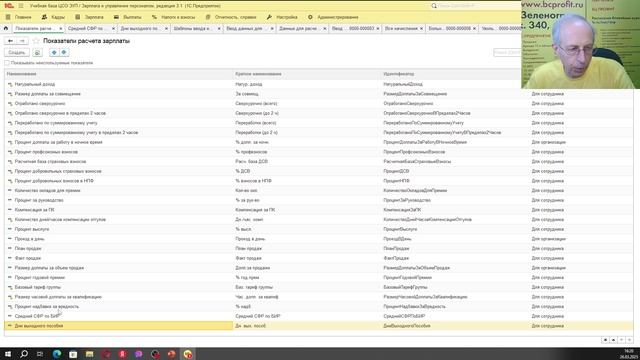Select the Компенсация за ПК row
The height and width of the screenshot is (360, 640).
tap(318, 210)
